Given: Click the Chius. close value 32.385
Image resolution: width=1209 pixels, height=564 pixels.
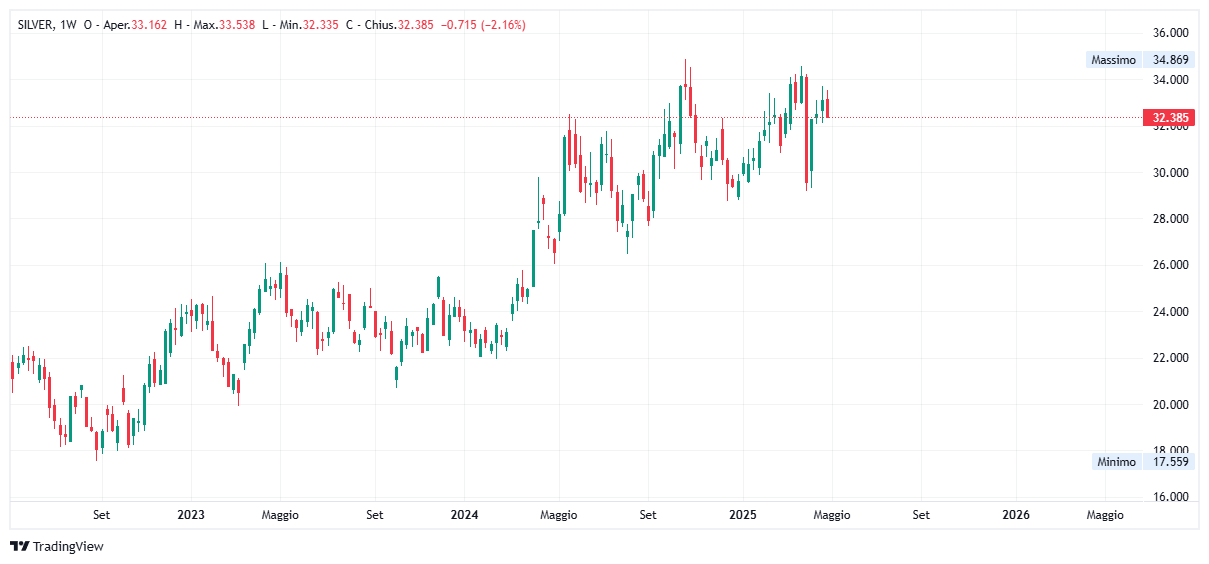Looking at the screenshot, I should [x=416, y=25].
